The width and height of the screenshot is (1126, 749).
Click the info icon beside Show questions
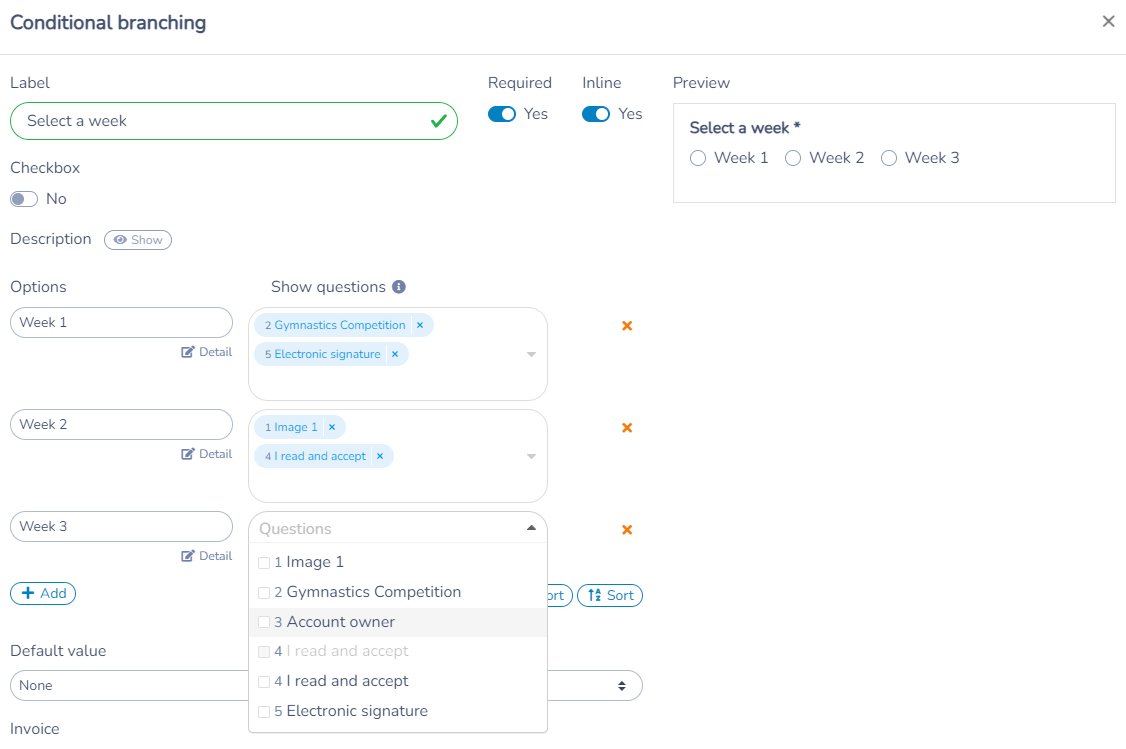click(399, 287)
